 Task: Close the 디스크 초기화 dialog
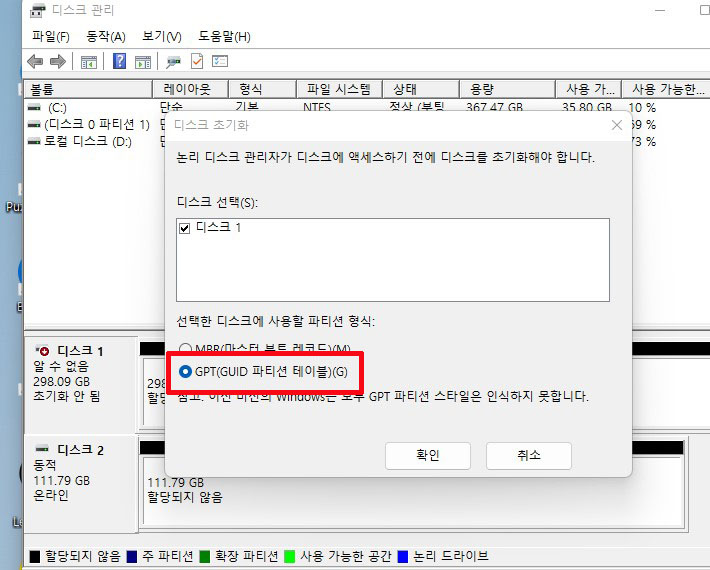pyautogui.click(x=616, y=125)
